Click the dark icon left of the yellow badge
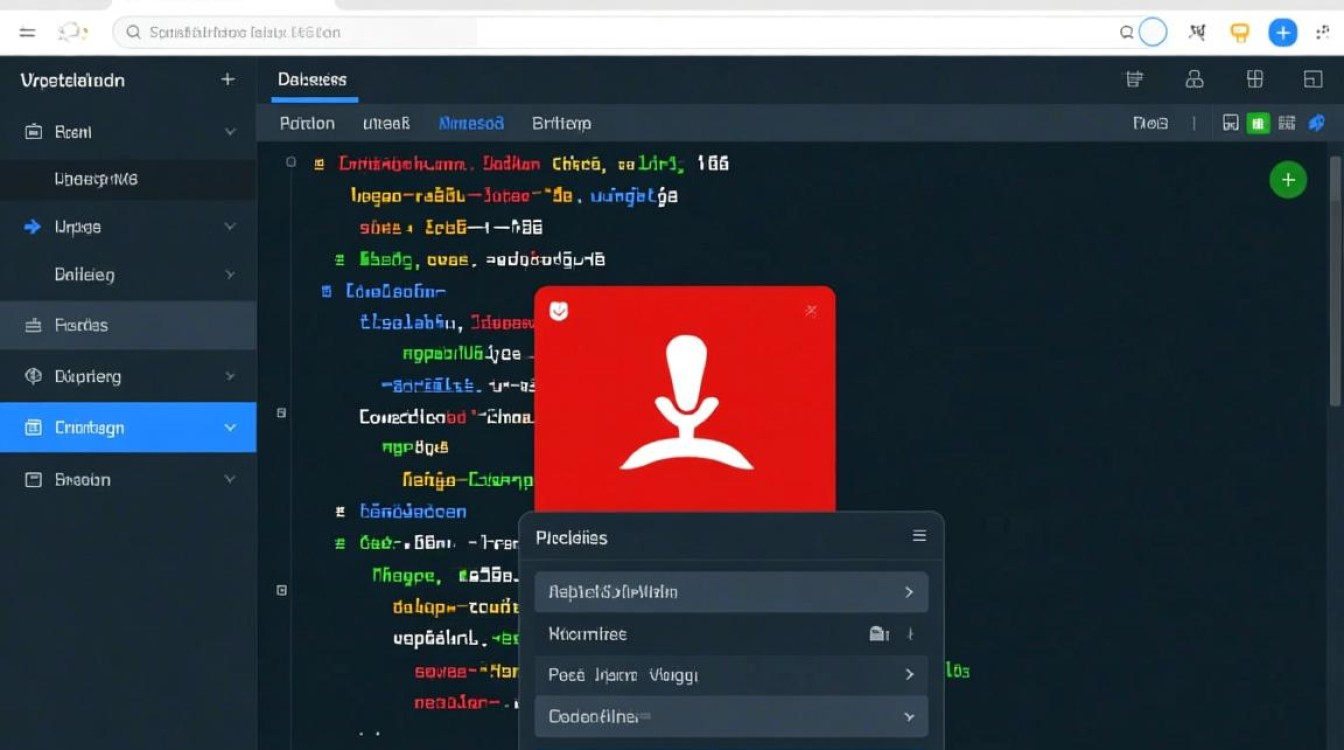The width and height of the screenshot is (1344, 750). coord(1197,33)
